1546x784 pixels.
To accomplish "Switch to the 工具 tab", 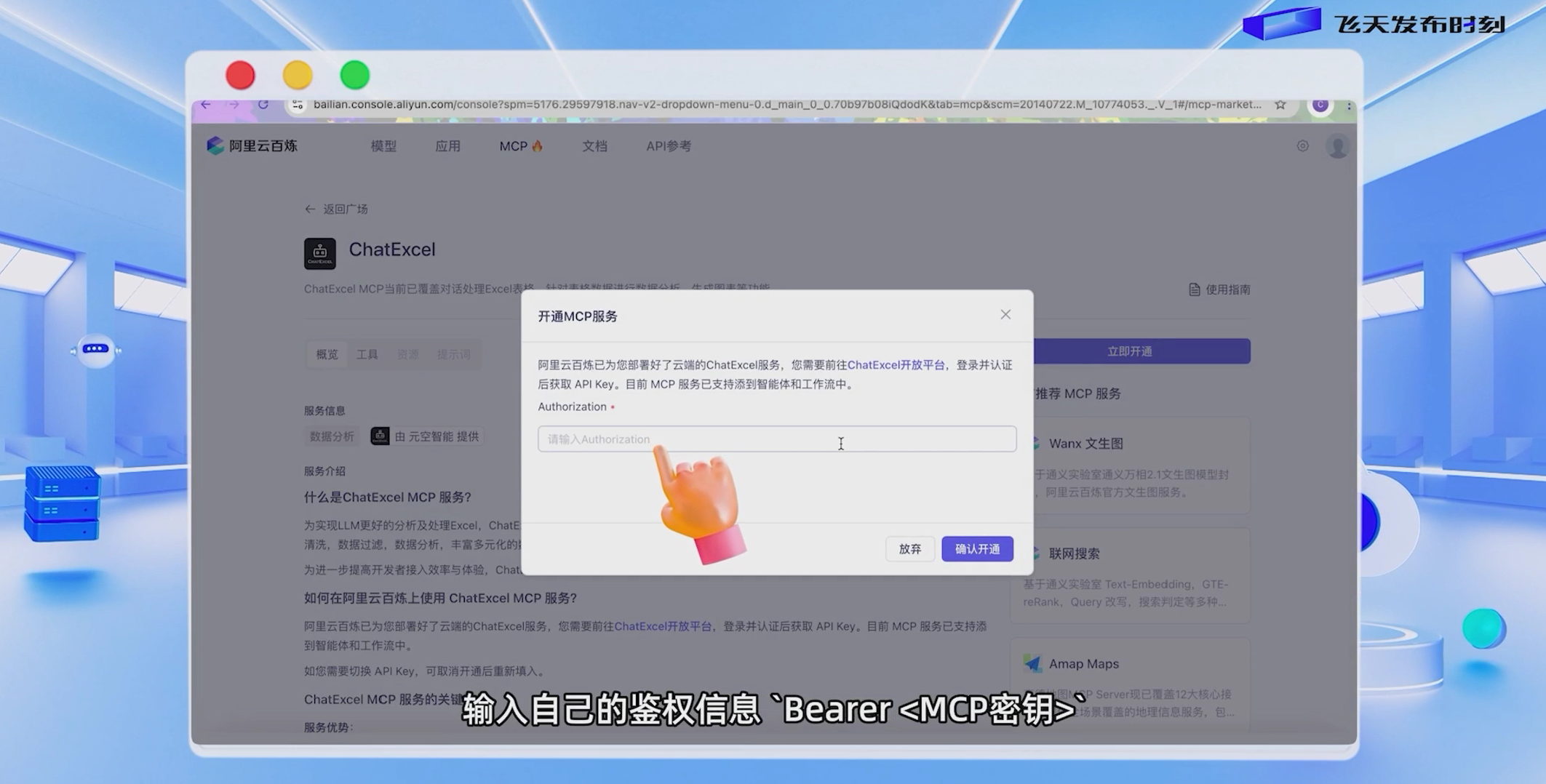I will (x=367, y=354).
